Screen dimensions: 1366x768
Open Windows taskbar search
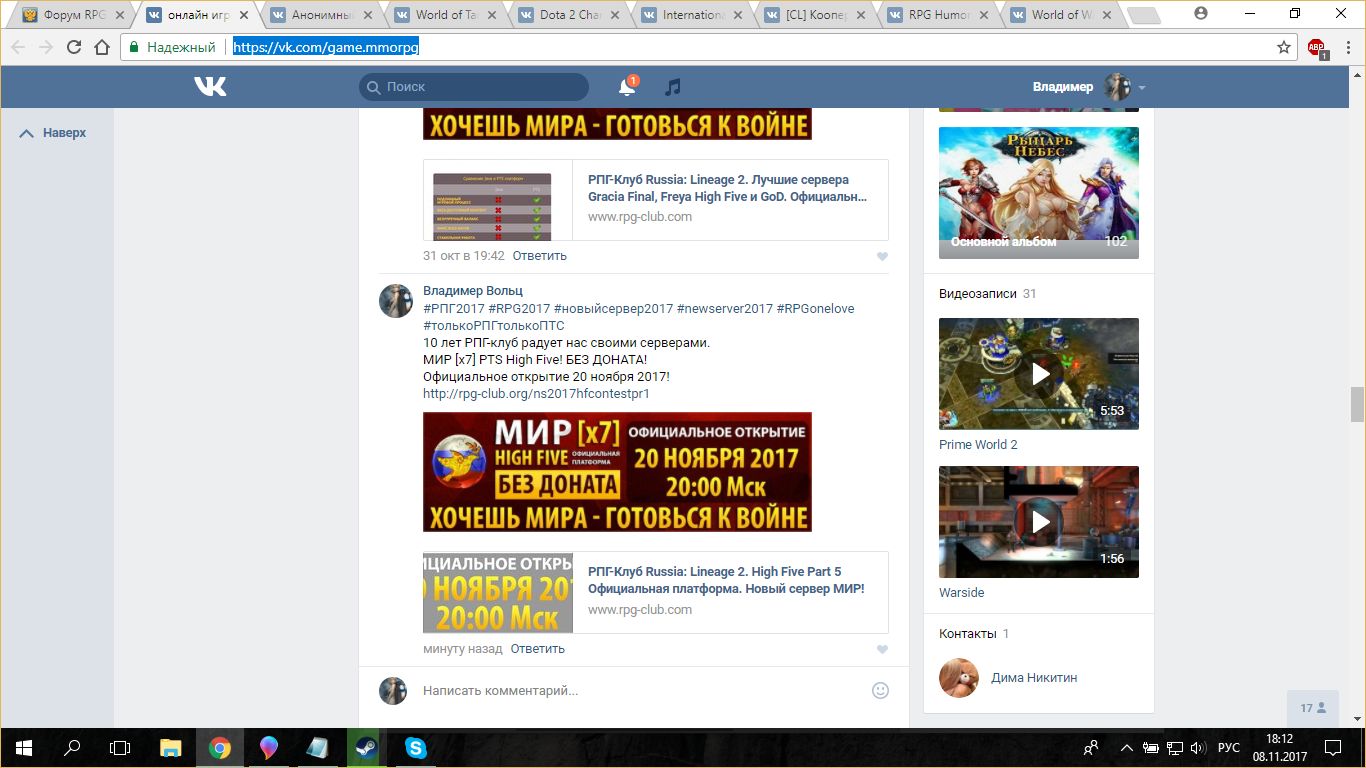[72, 747]
